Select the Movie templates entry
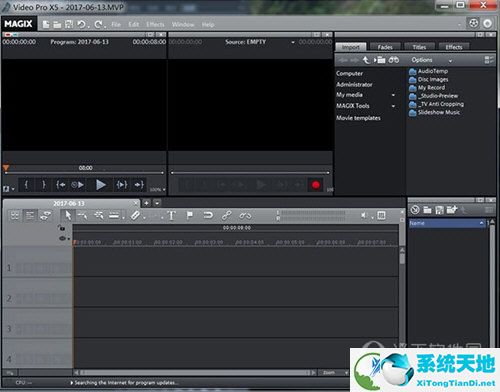 [358, 118]
